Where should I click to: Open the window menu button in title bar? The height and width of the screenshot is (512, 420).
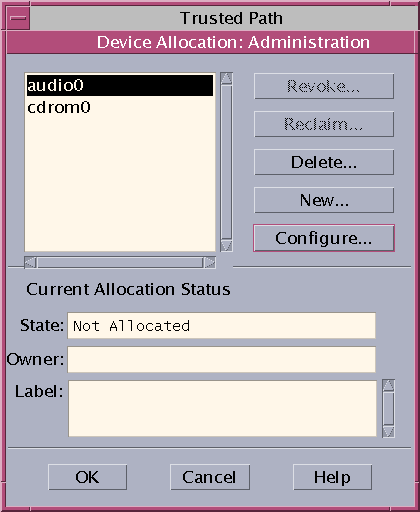(x=18, y=18)
